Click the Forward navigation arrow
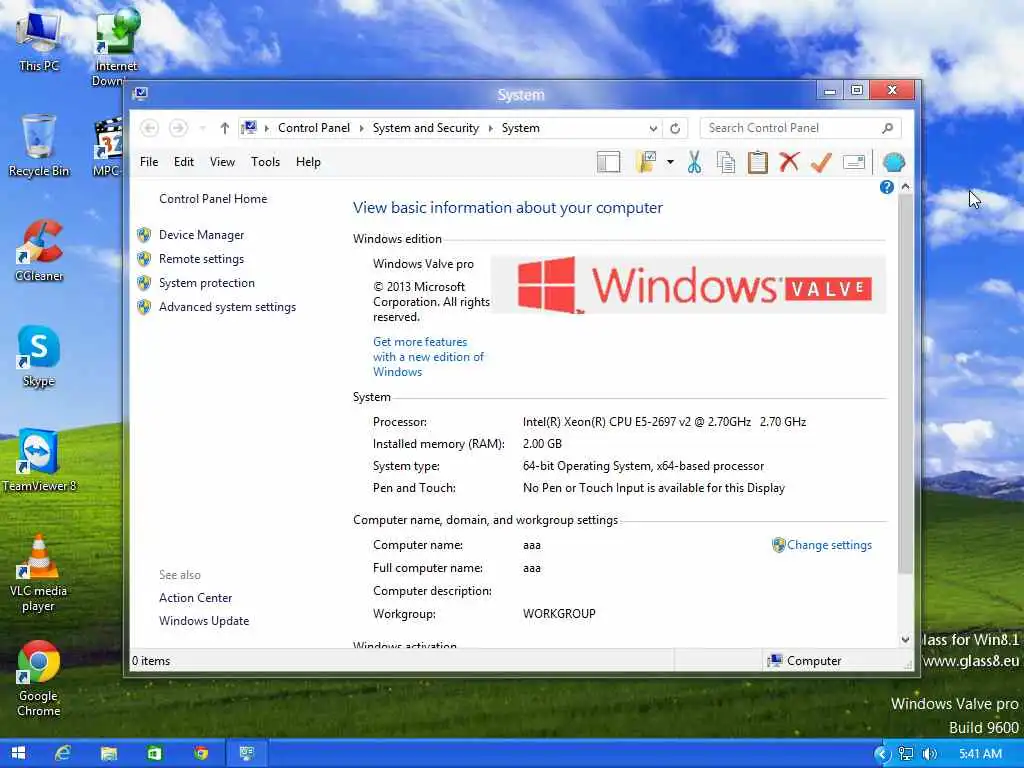This screenshot has height=768, width=1024. click(x=178, y=128)
